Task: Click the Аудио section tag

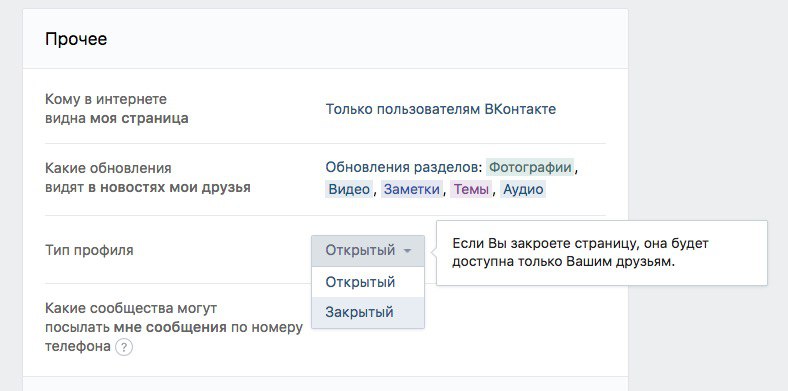Action: click(523, 189)
